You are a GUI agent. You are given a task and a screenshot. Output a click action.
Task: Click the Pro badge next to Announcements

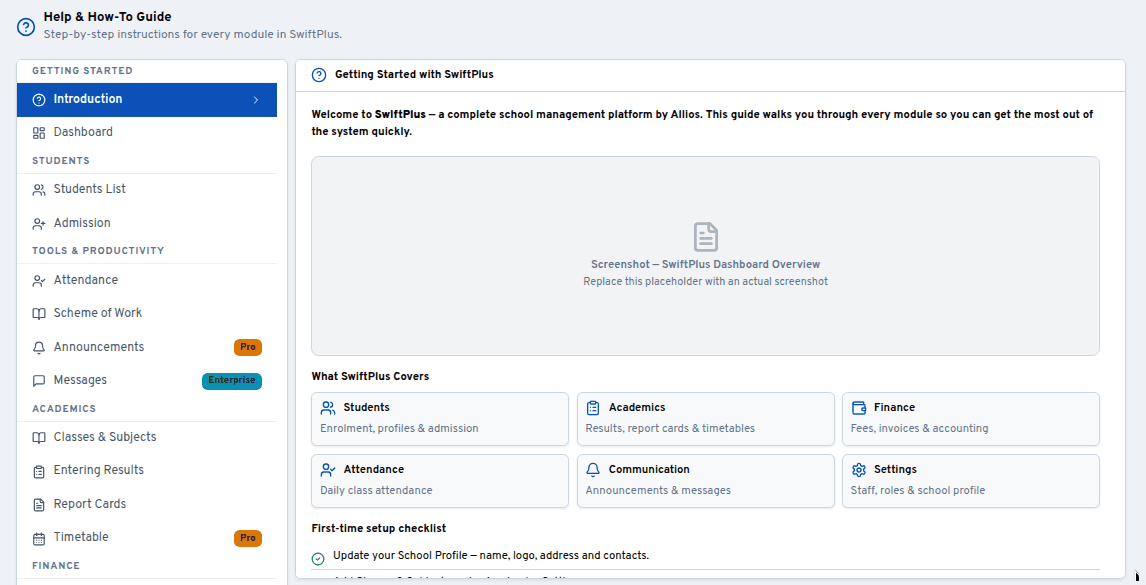pos(248,347)
